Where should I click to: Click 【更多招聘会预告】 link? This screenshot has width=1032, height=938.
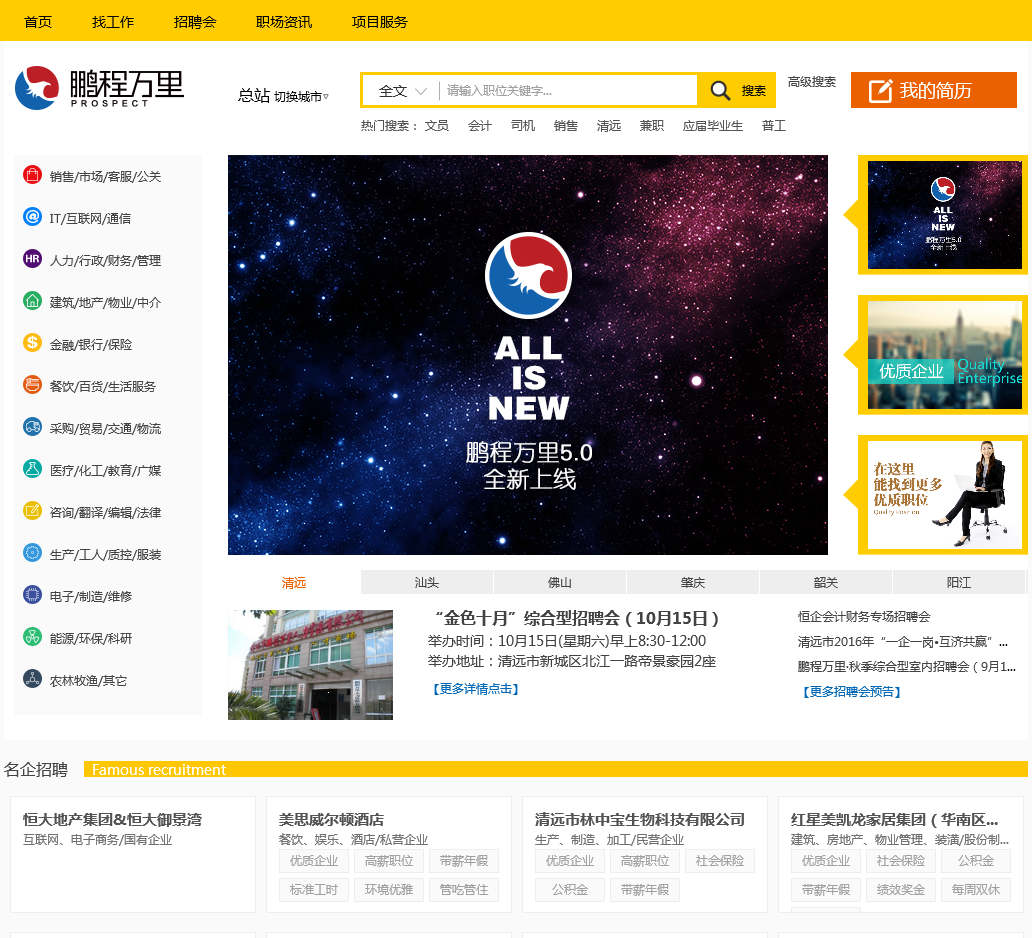[x=851, y=691]
